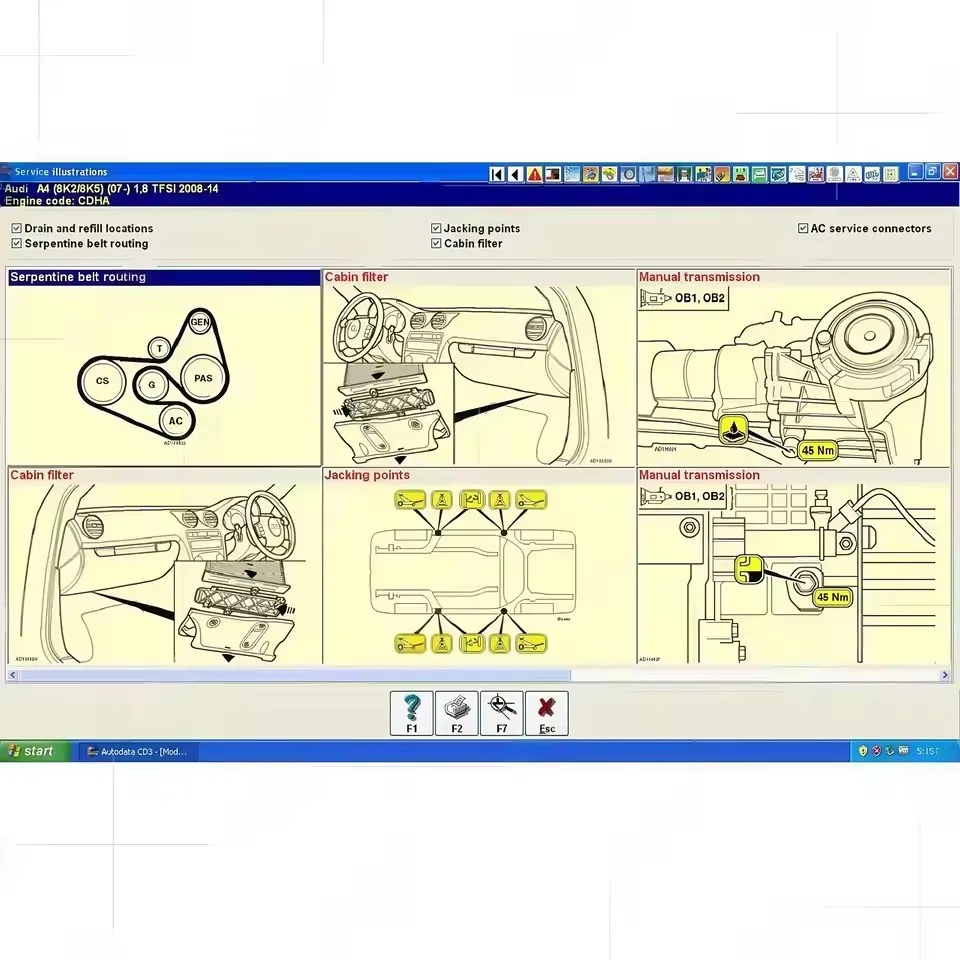Click 45 Nm label in upper transmission
The width and height of the screenshot is (960, 960).
click(817, 451)
